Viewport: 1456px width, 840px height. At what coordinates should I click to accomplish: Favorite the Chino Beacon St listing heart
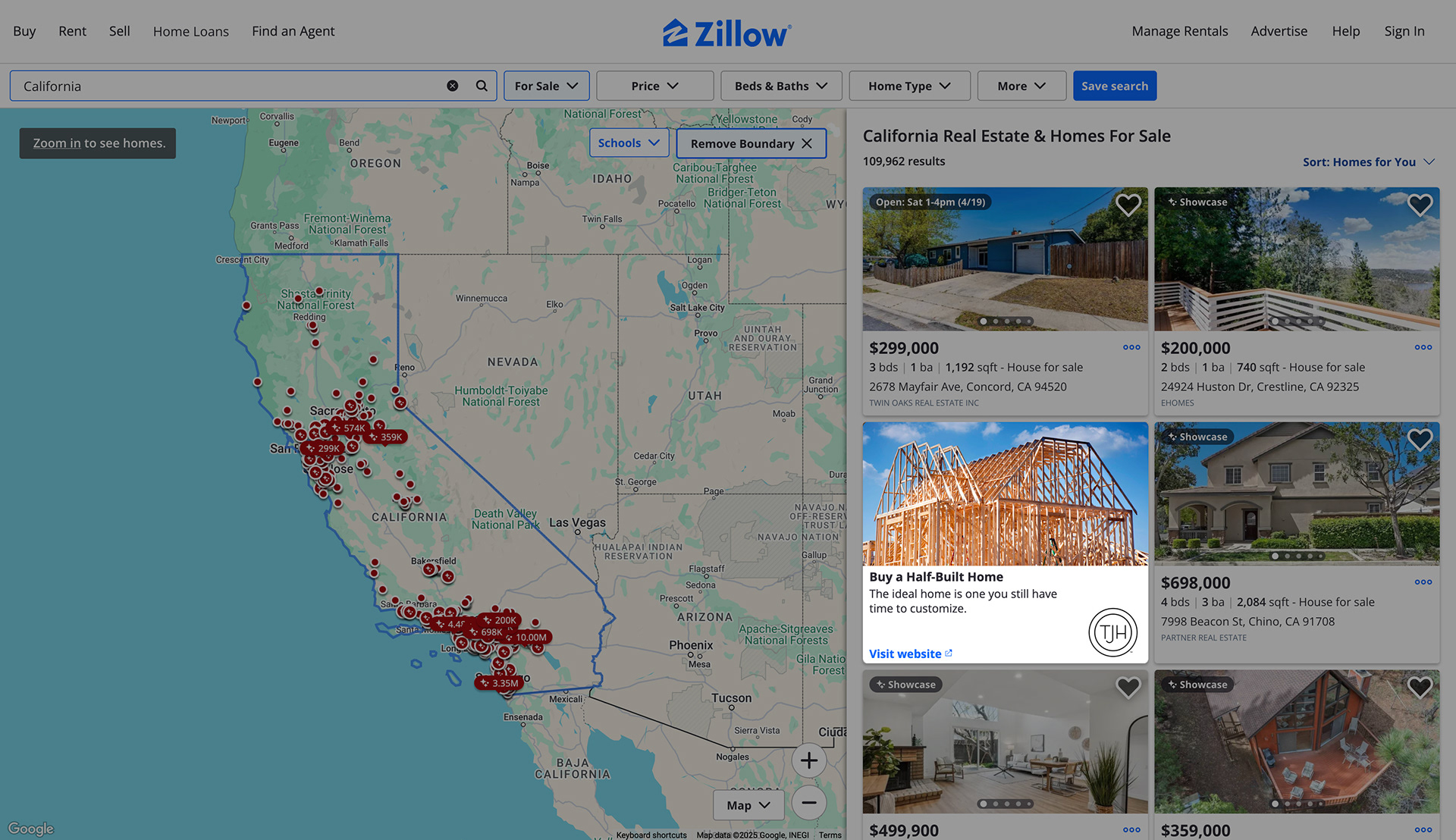pyautogui.click(x=1420, y=440)
